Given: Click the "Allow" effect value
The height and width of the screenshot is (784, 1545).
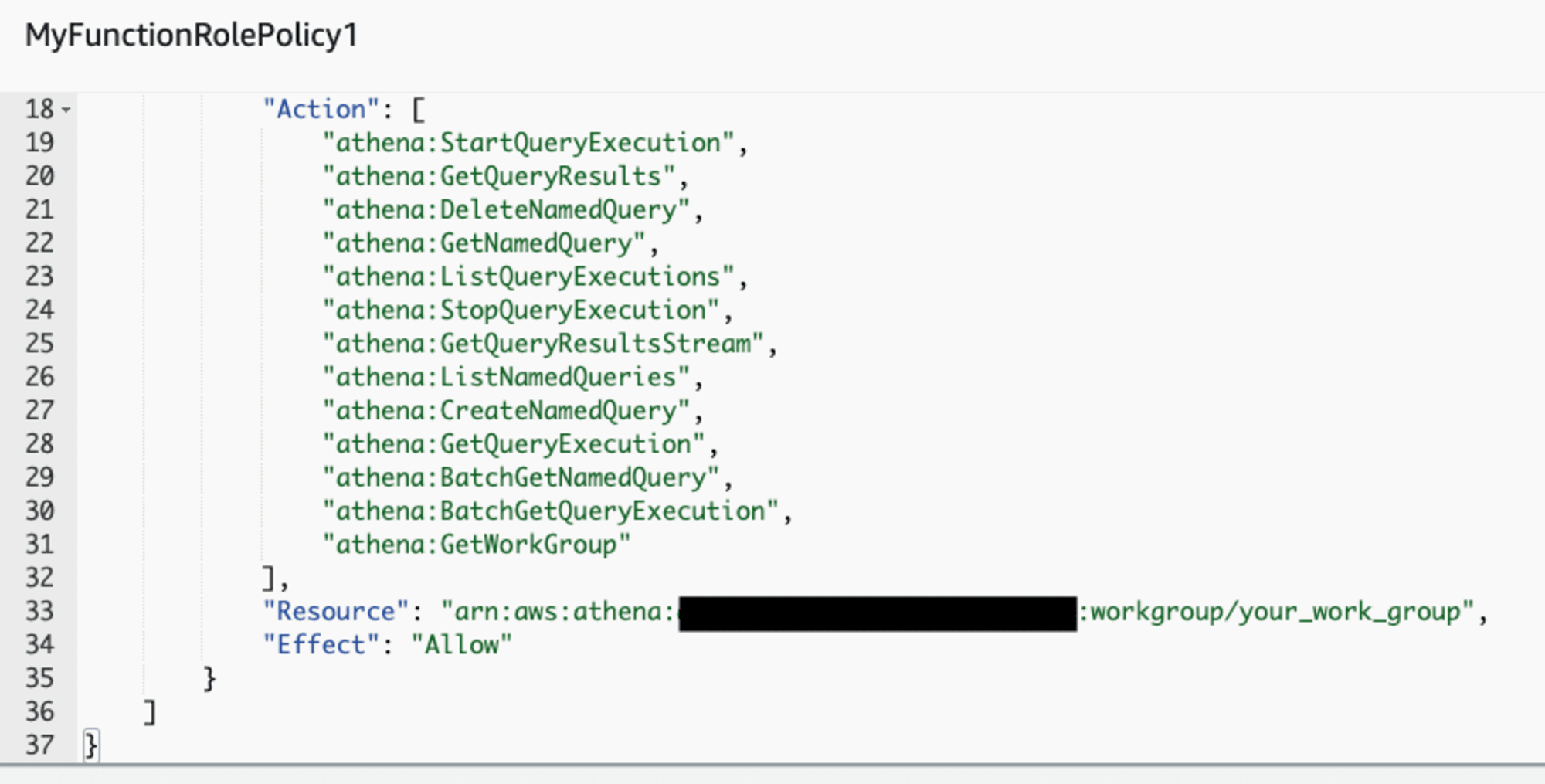Looking at the screenshot, I should pos(461,645).
